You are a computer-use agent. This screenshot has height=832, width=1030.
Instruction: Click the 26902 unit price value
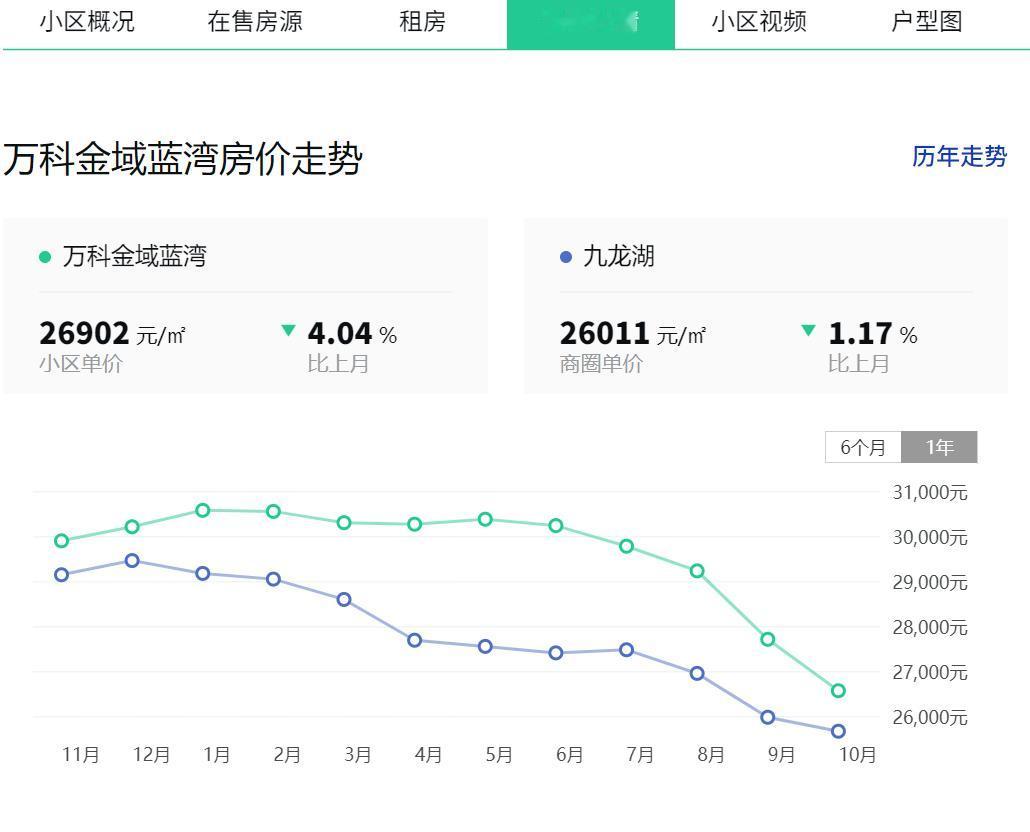pos(84,333)
